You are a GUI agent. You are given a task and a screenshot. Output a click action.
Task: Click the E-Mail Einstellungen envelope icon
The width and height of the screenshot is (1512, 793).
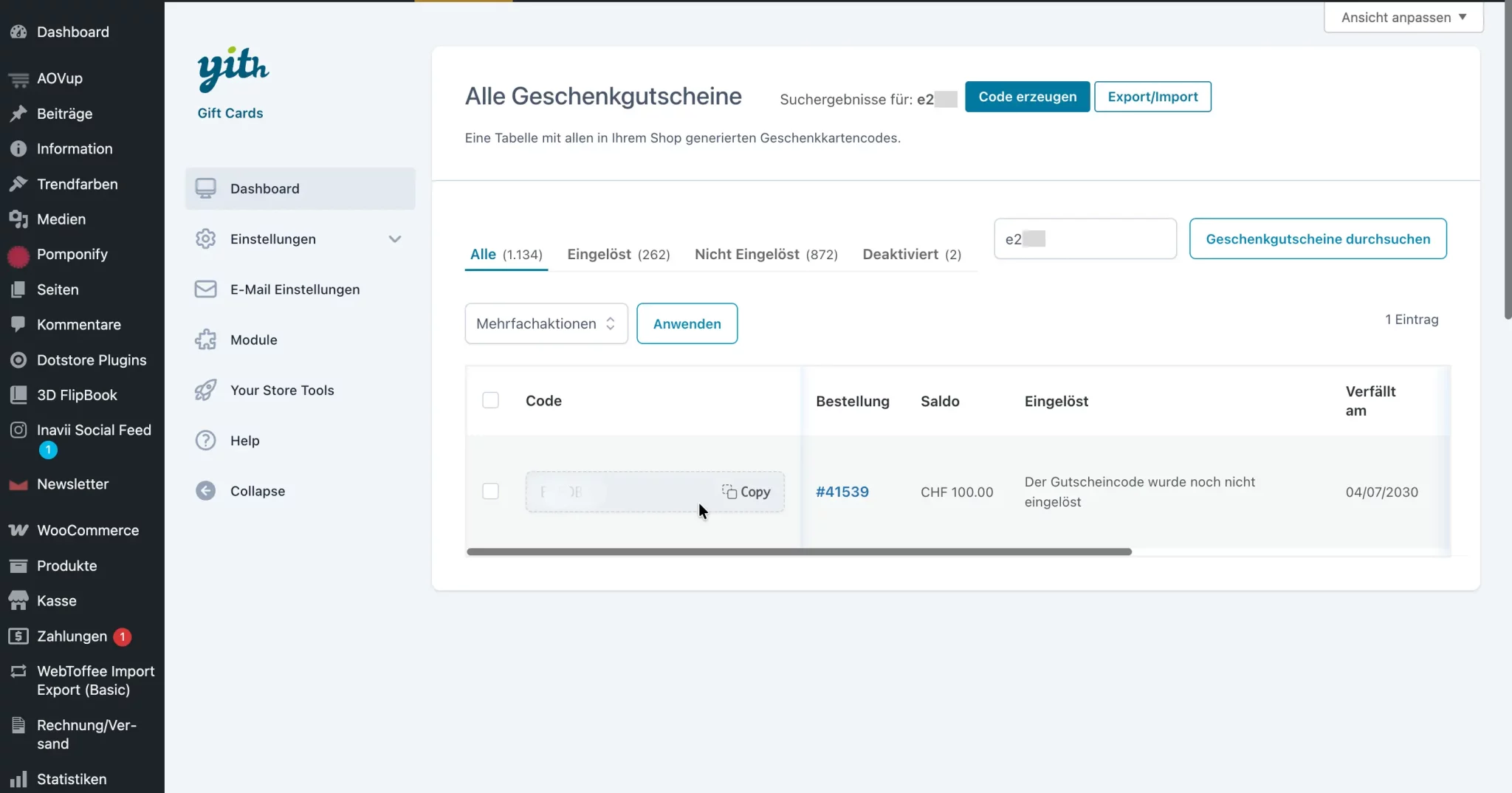(x=205, y=289)
